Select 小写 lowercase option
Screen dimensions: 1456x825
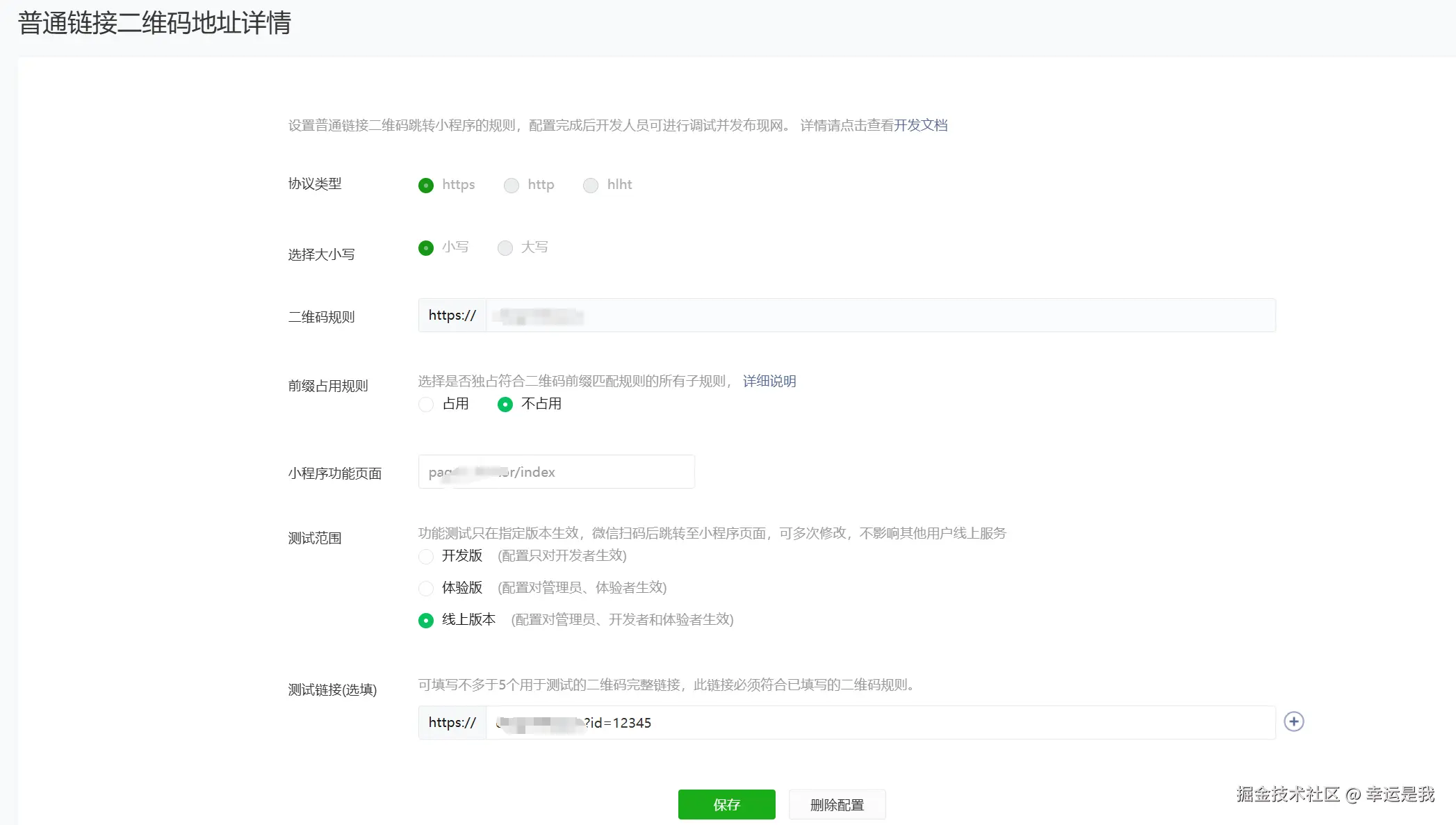coord(426,248)
